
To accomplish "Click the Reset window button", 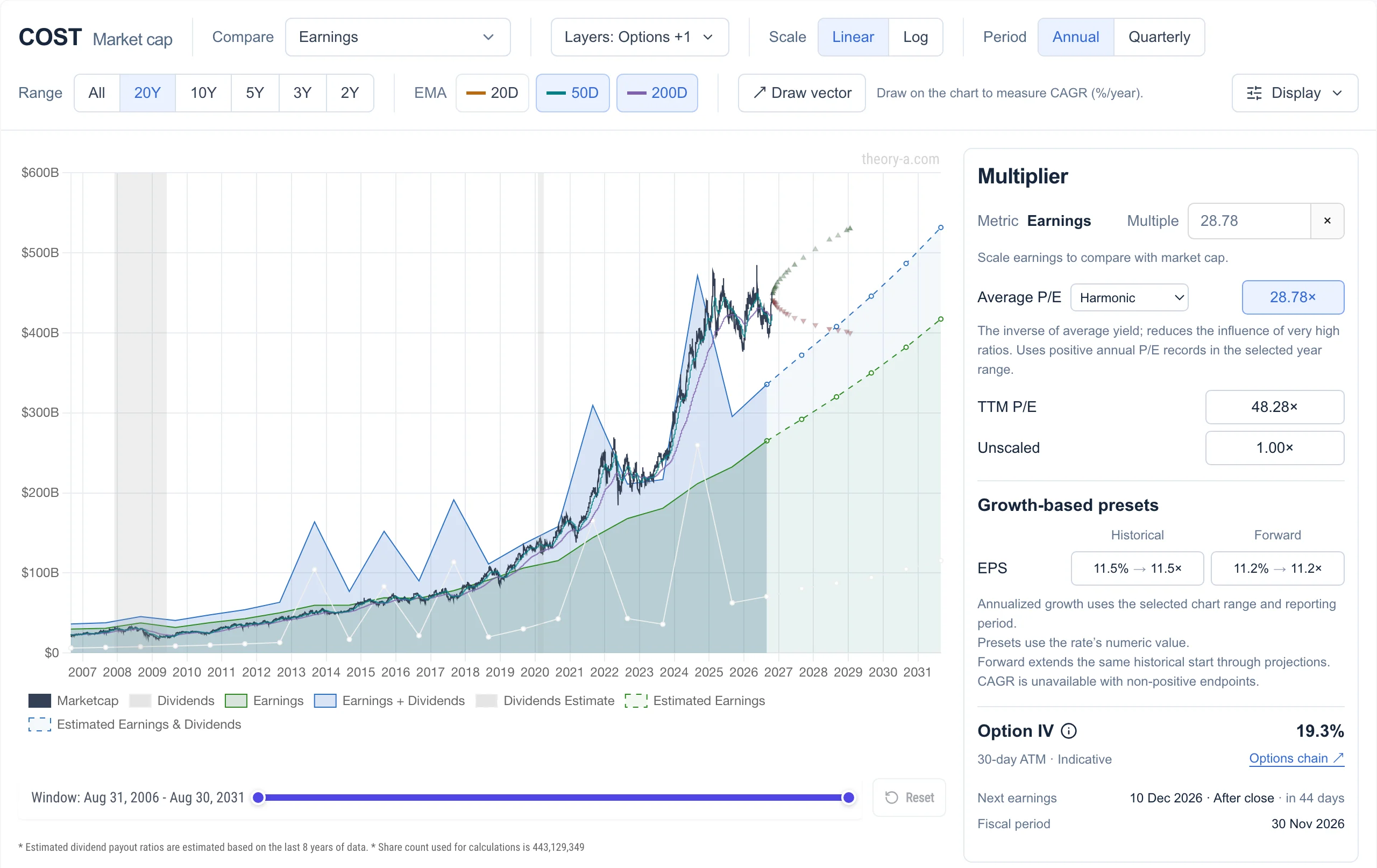I will 908,797.
